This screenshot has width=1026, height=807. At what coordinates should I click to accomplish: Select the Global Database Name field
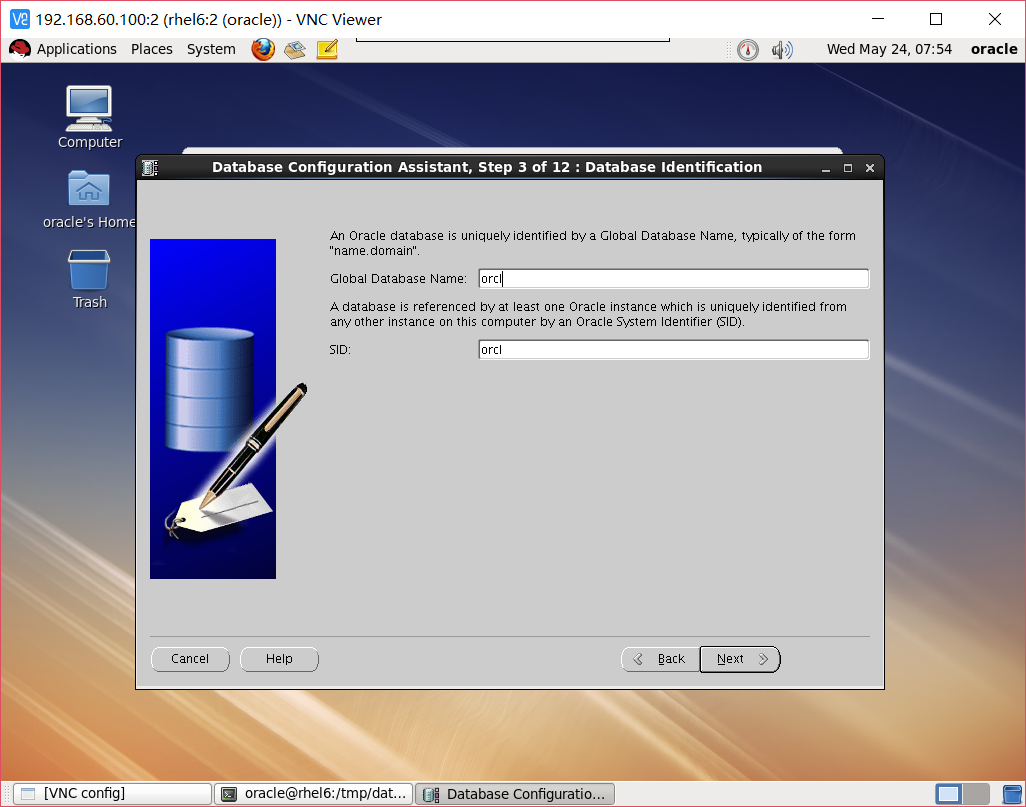pyautogui.click(x=672, y=278)
